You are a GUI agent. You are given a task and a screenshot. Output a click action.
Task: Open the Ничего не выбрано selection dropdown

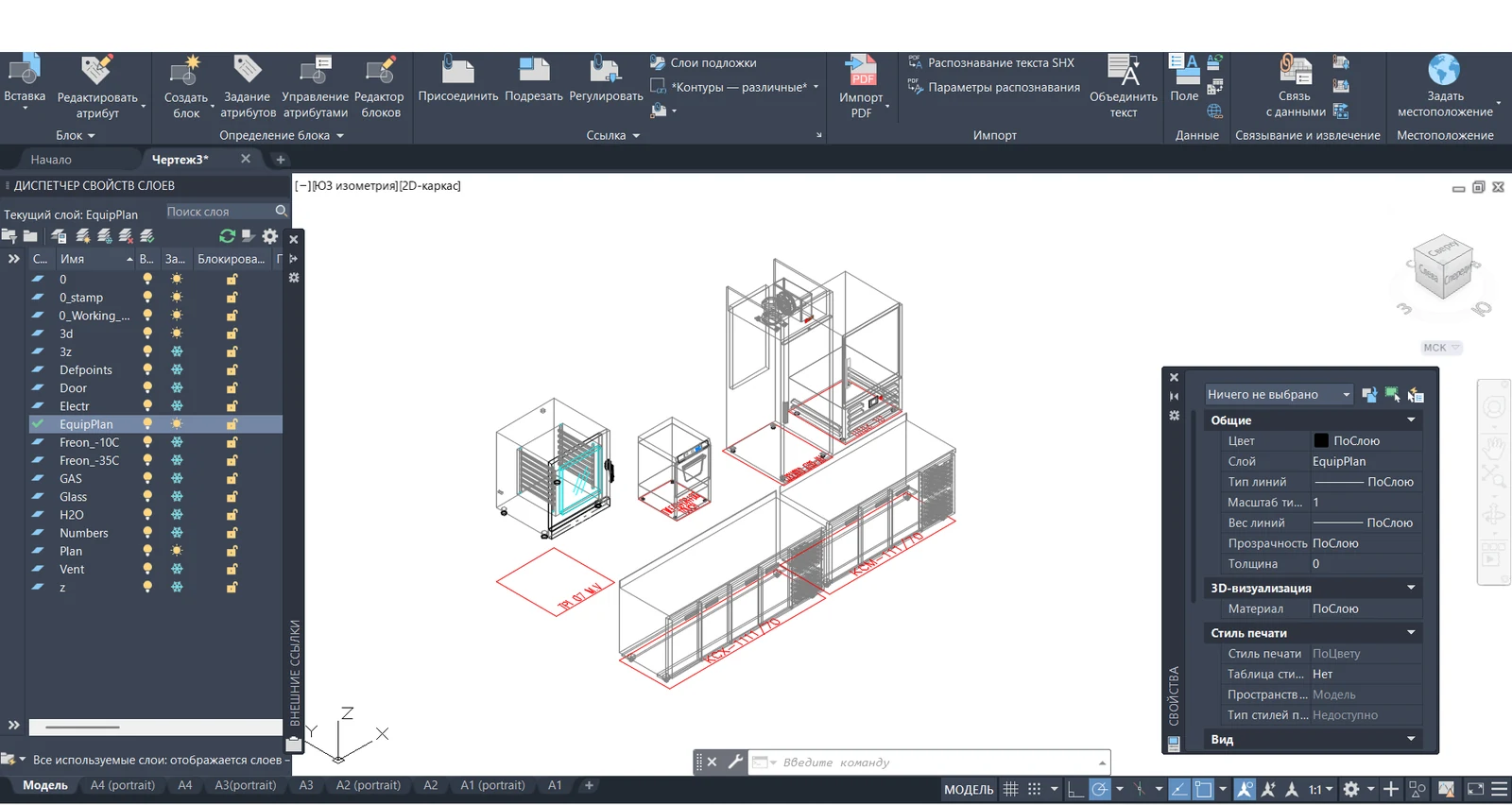[1279, 395]
